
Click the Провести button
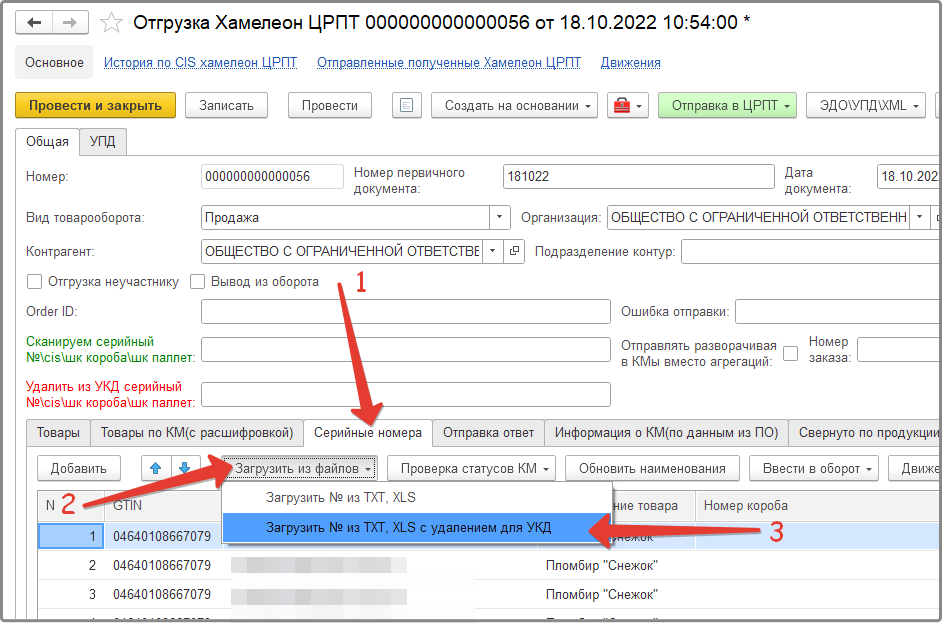pyautogui.click(x=330, y=106)
